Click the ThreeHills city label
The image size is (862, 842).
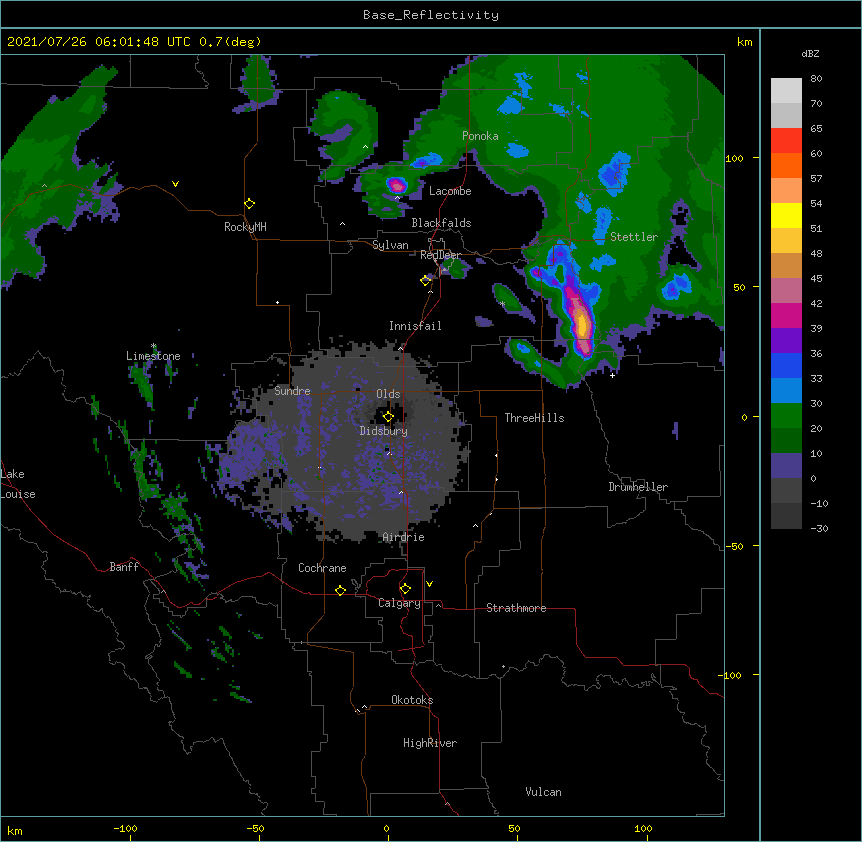click(534, 418)
